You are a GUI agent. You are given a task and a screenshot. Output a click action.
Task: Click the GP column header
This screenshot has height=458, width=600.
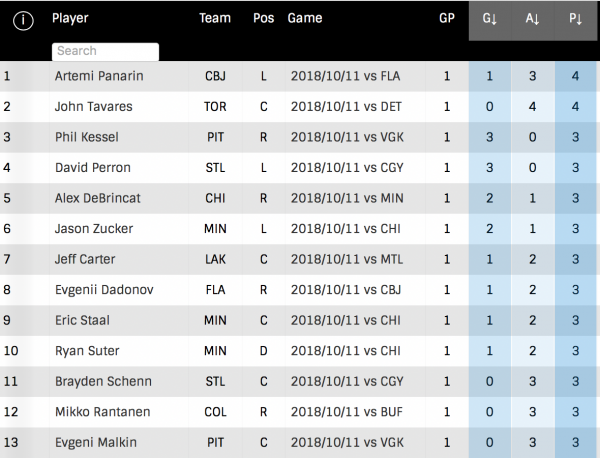(x=447, y=18)
